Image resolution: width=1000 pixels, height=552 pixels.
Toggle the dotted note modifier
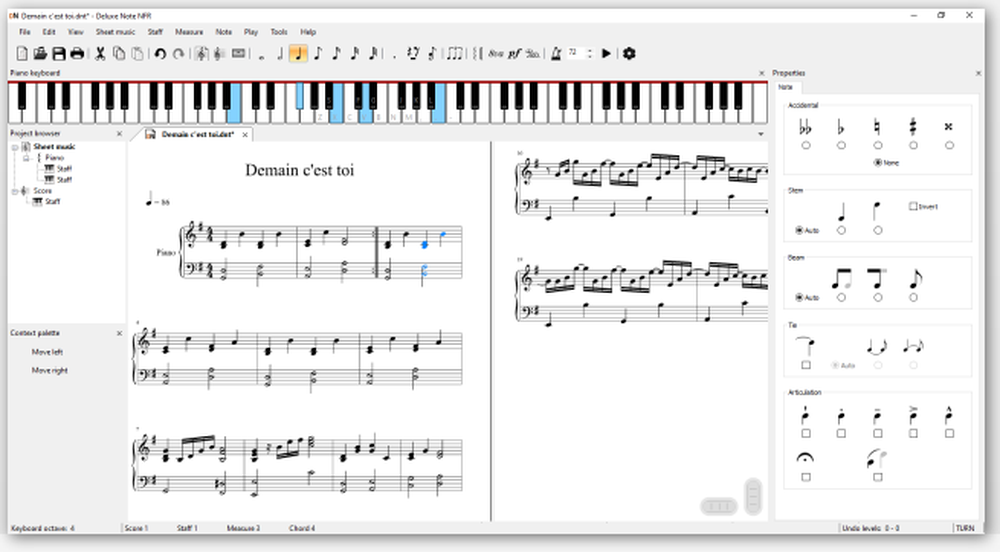coord(394,55)
